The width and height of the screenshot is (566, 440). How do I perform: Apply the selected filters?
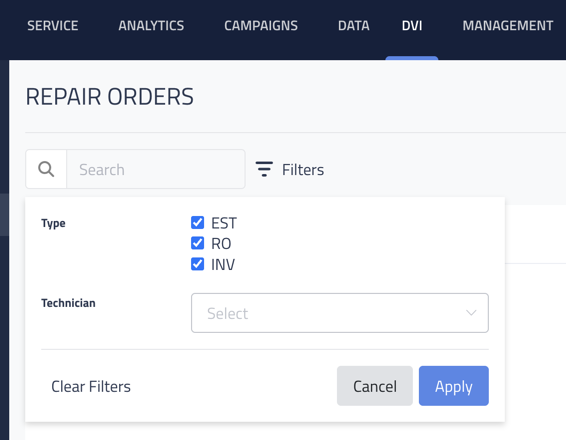pyautogui.click(x=454, y=386)
